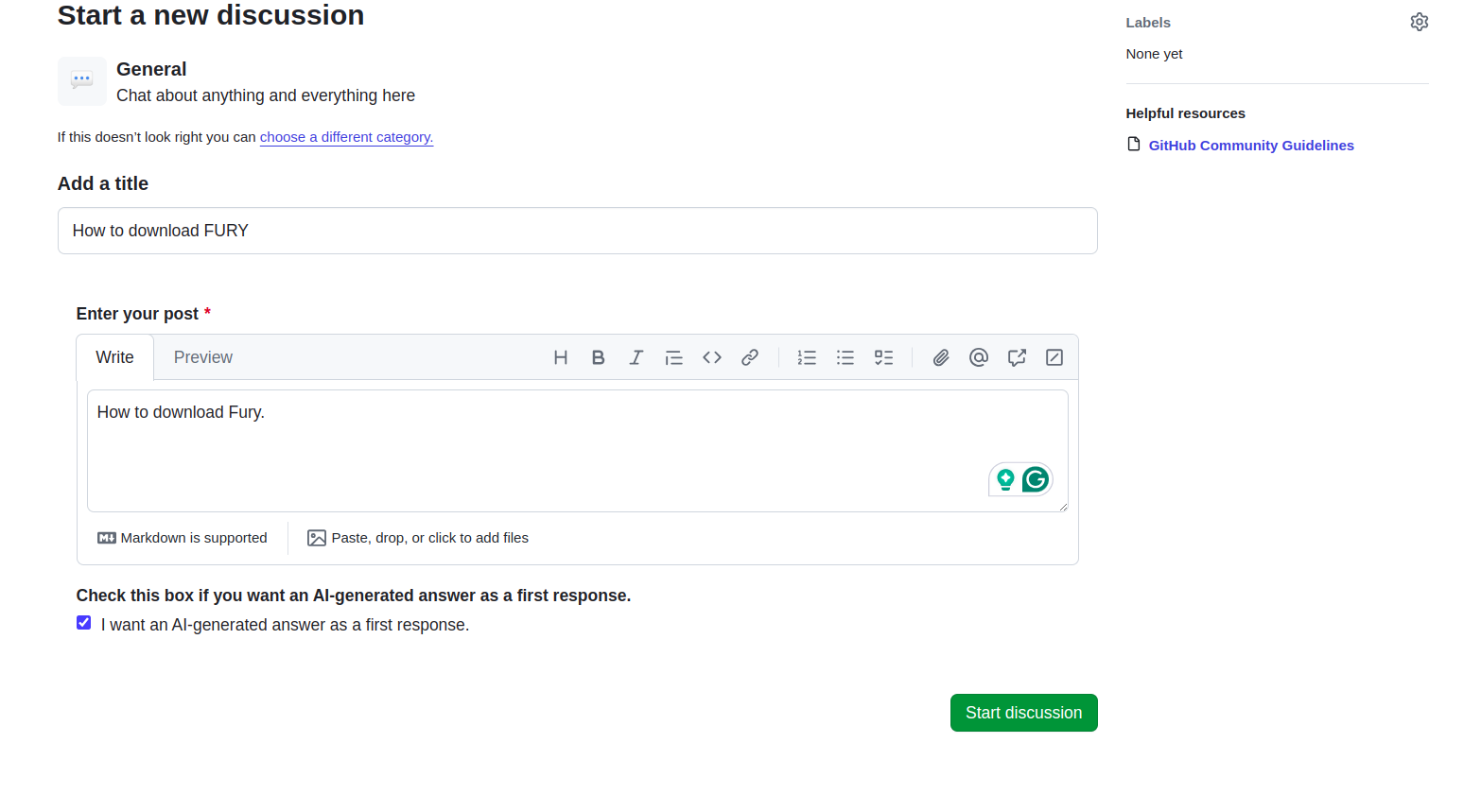This screenshot has height=812, width=1481.
Task: Uncheck the AI-generated answer checkbox
Action: pyautogui.click(x=84, y=623)
